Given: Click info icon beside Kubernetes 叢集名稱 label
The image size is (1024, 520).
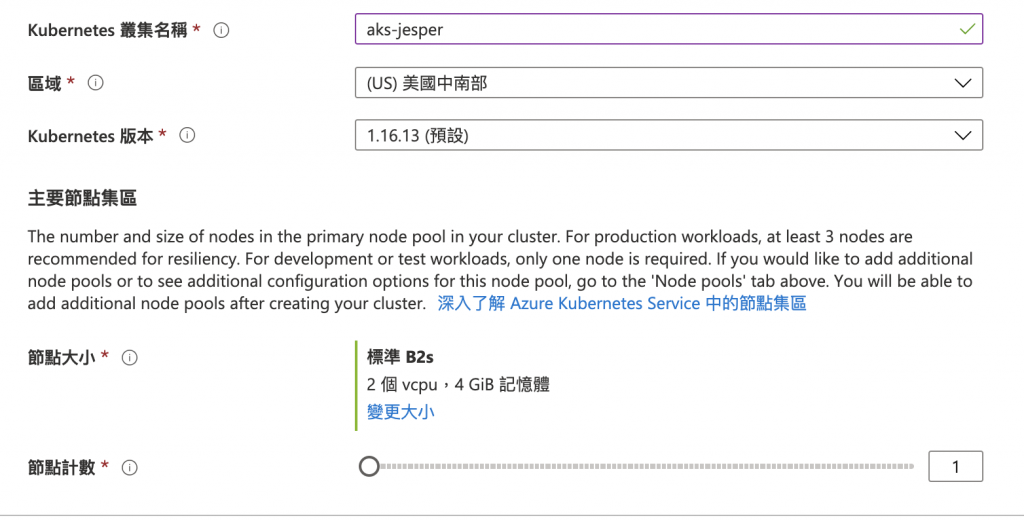Looking at the screenshot, I should pyautogui.click(x=222, y=30).
